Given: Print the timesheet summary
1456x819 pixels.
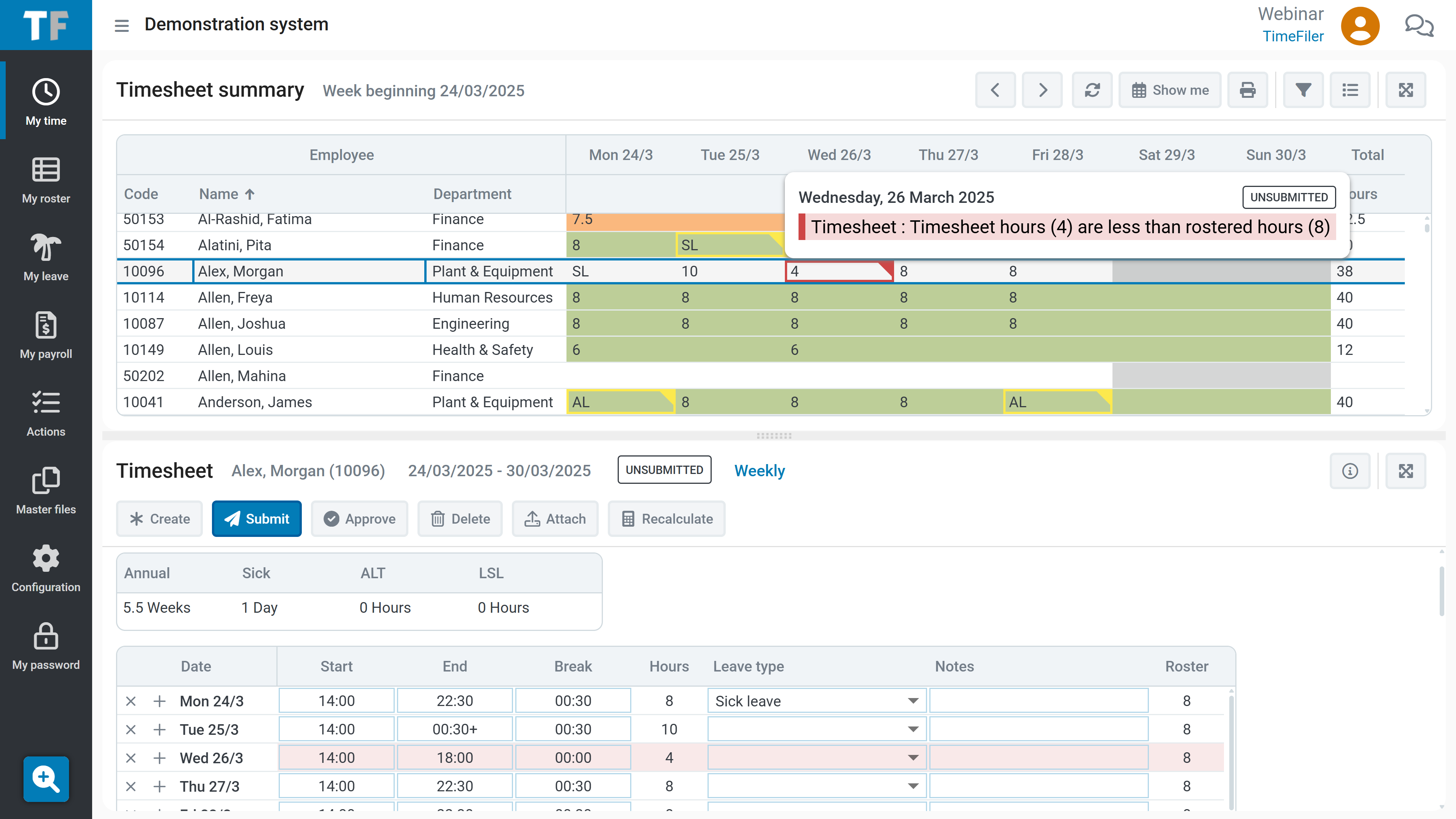Looking at the screenshot, I should click(1247, 89).
